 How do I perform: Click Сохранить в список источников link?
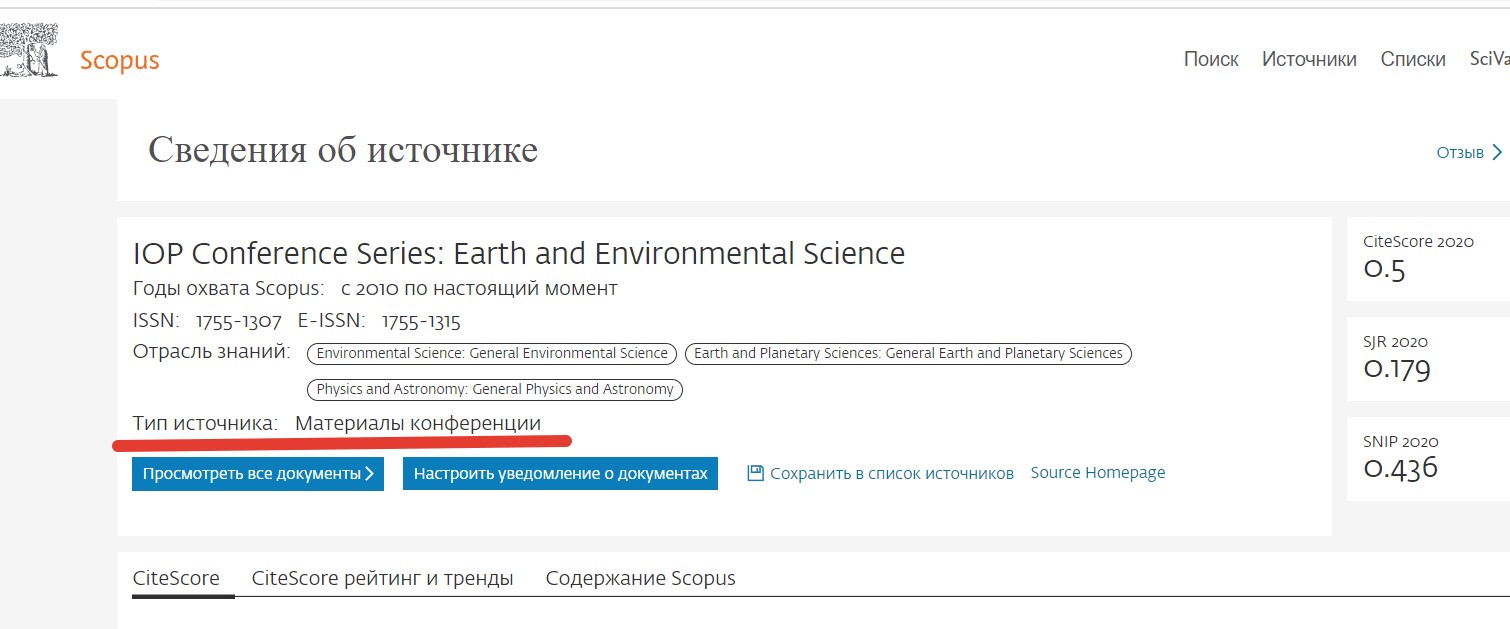[892, 473]
